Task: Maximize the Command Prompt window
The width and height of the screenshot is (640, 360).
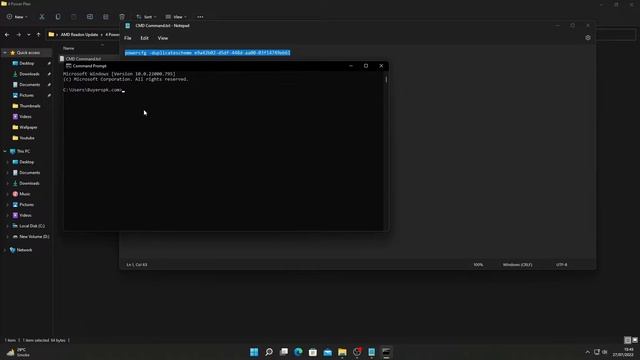Action: tap(366, 66)
